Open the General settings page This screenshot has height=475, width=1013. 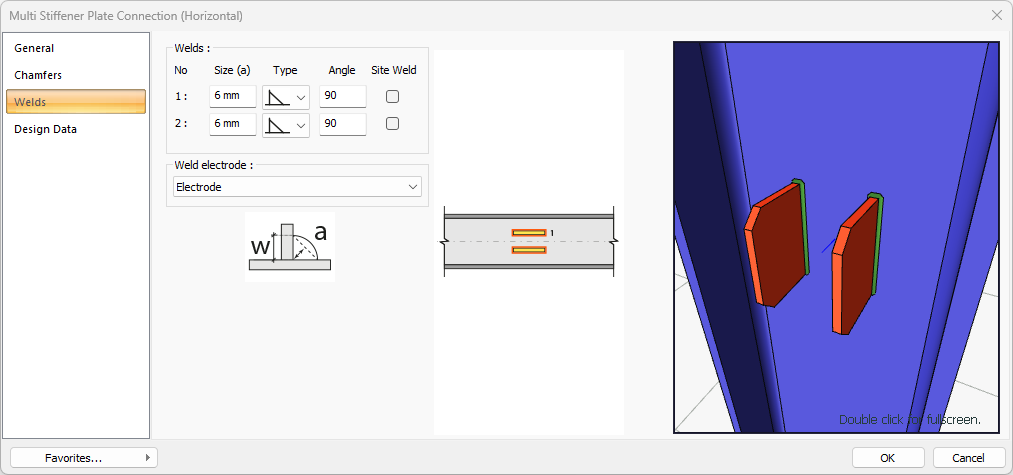[76, 48]
